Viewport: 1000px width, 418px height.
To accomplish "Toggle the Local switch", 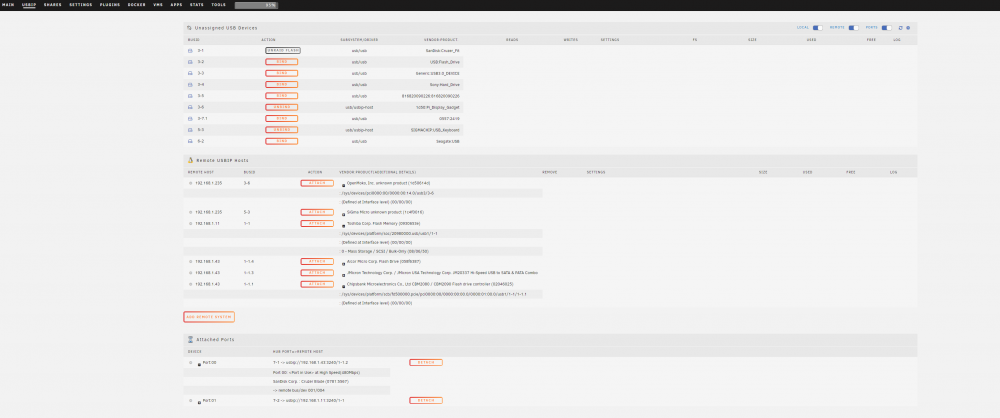I will click(818, 28).
